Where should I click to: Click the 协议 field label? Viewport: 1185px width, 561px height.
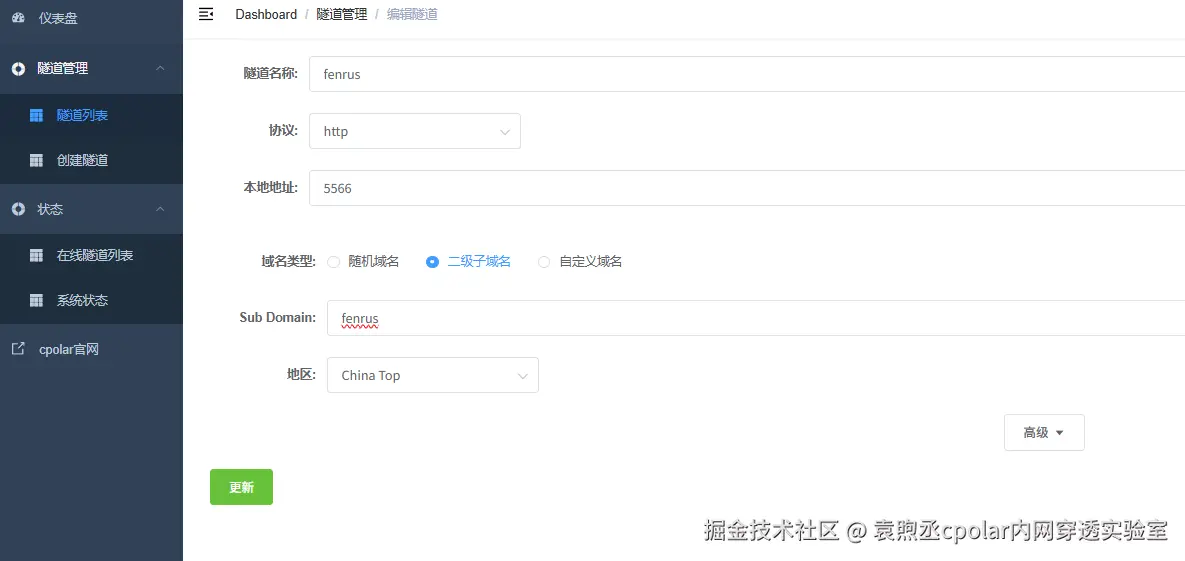coord(283,131)
